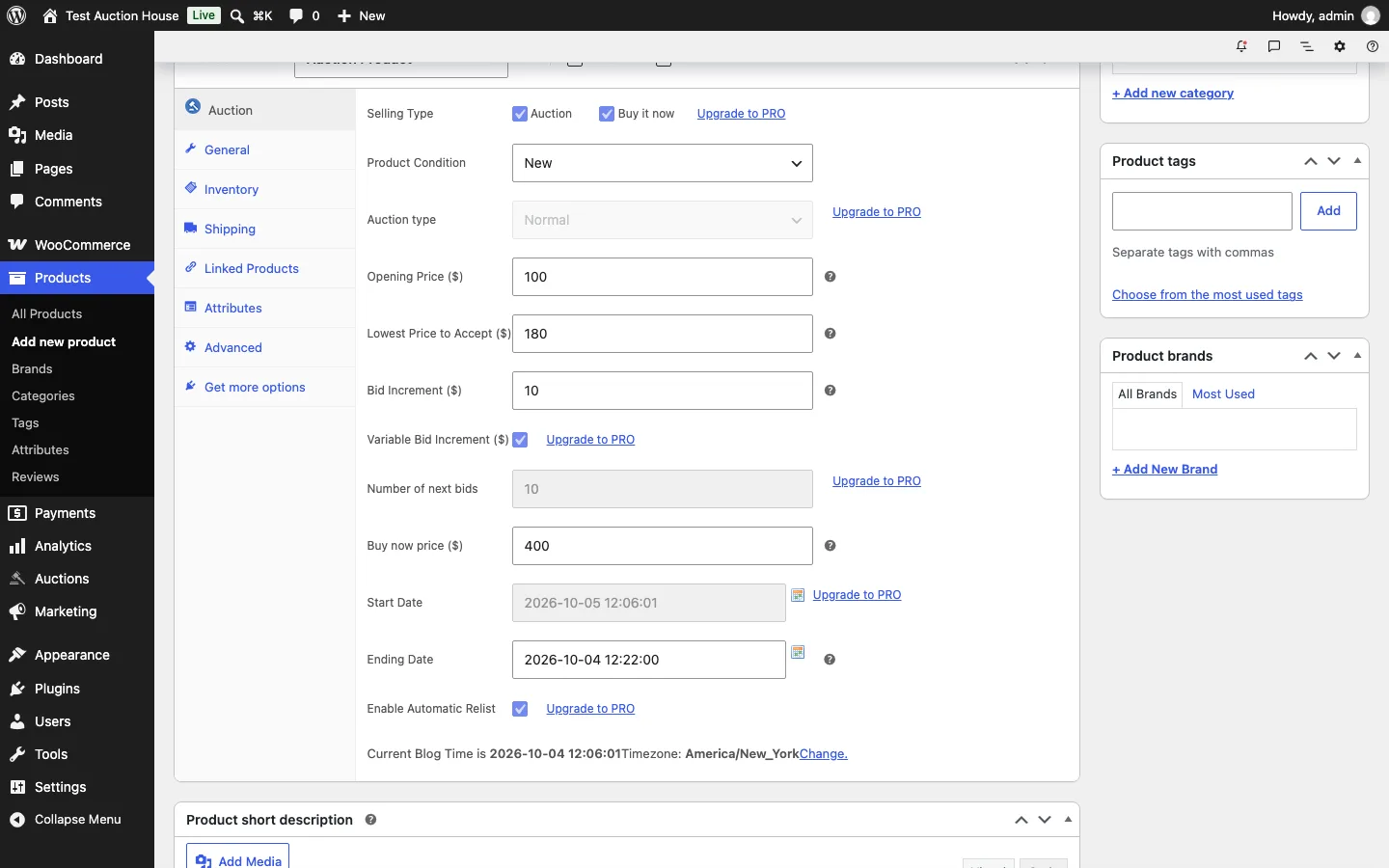Click the chat bubble icon in top toolbar

pos(1274,46)
